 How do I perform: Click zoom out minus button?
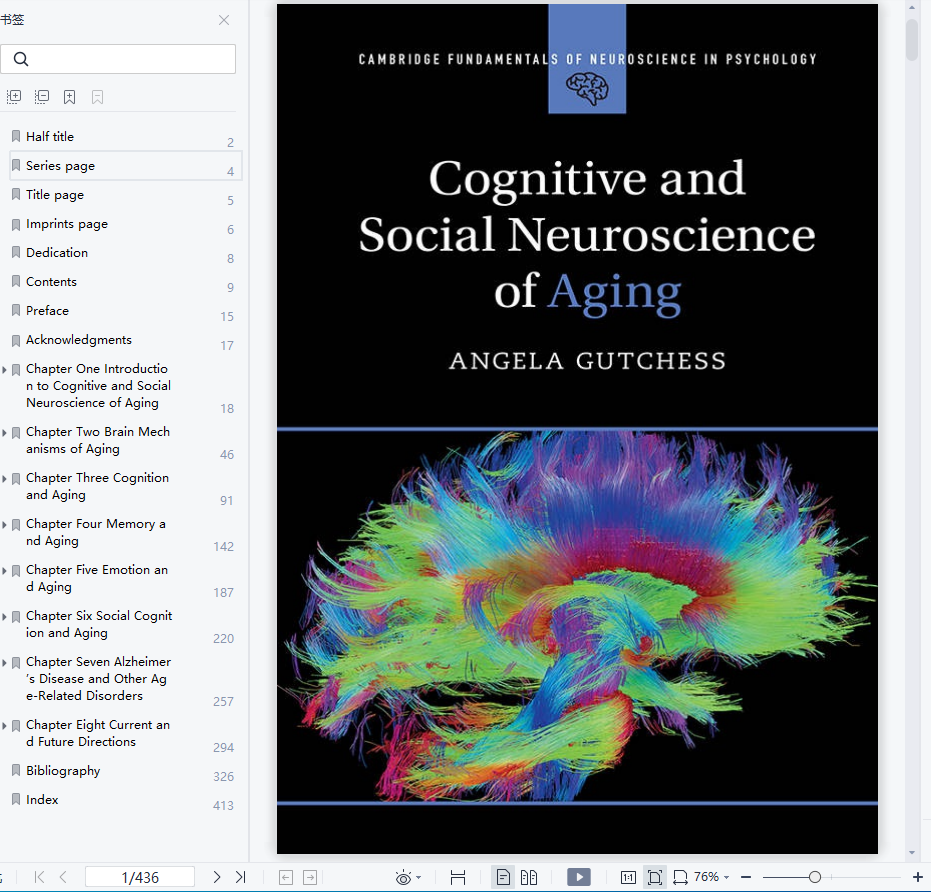point(746,877)
